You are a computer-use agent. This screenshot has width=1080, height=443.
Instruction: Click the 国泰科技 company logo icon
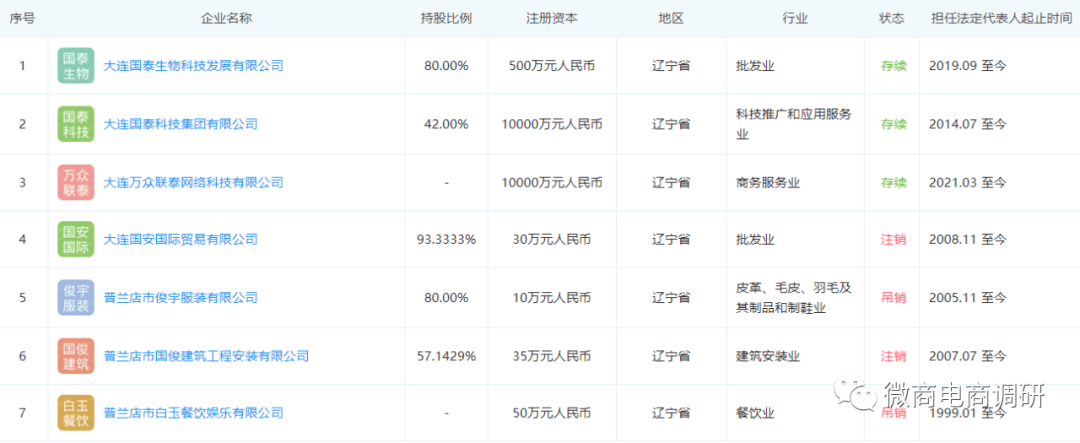click(75, 124)
